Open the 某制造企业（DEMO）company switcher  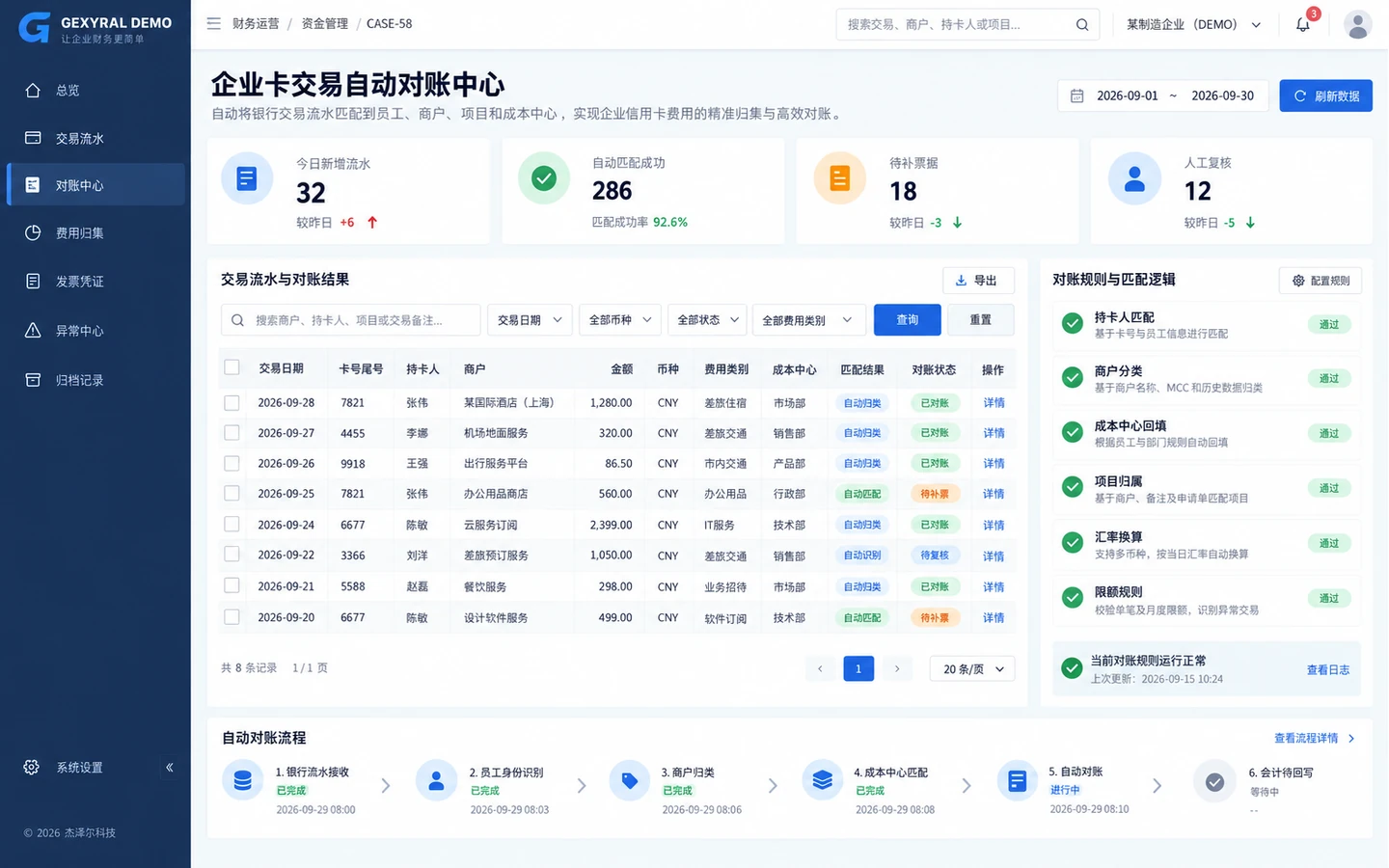pos(1193,24)
